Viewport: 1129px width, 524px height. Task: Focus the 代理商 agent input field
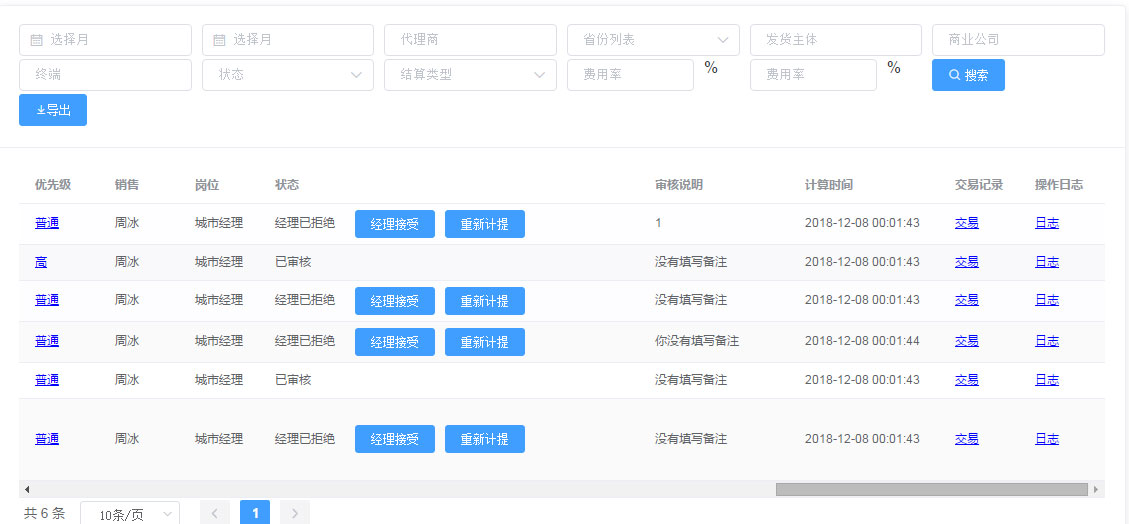[x=470, y=40]
